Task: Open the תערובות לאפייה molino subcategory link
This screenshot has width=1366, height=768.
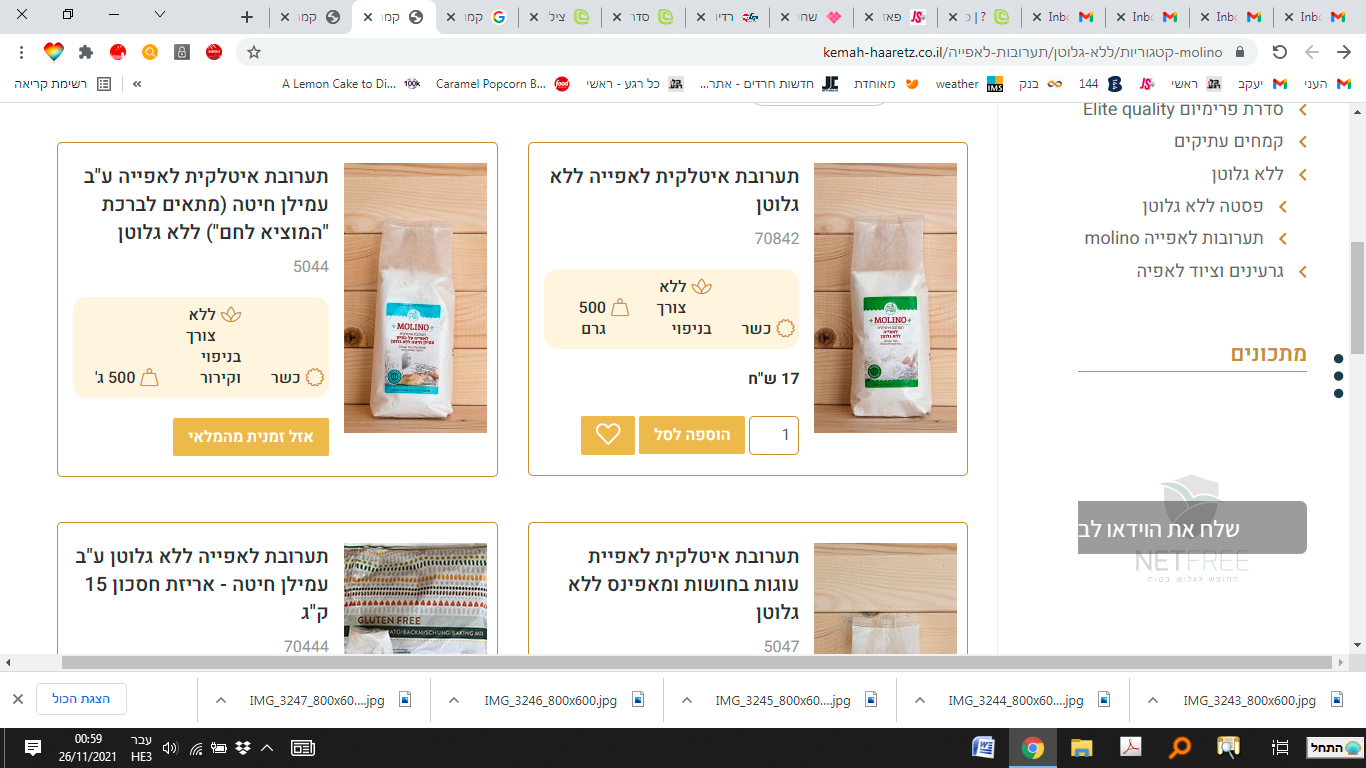Action: click(1175, 238)
